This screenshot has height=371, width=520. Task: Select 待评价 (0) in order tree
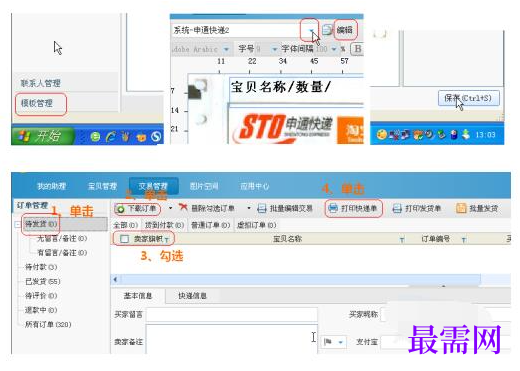41,296
